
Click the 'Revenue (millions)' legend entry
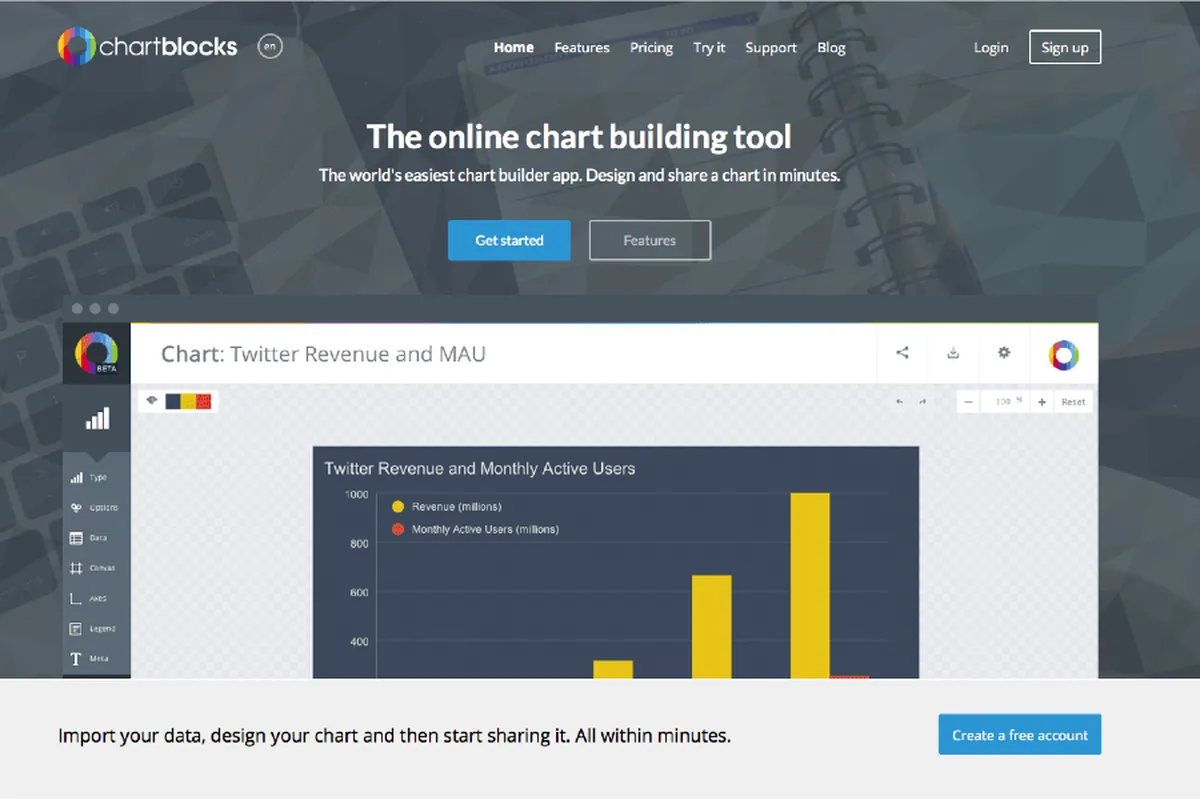tap(446, 507)
